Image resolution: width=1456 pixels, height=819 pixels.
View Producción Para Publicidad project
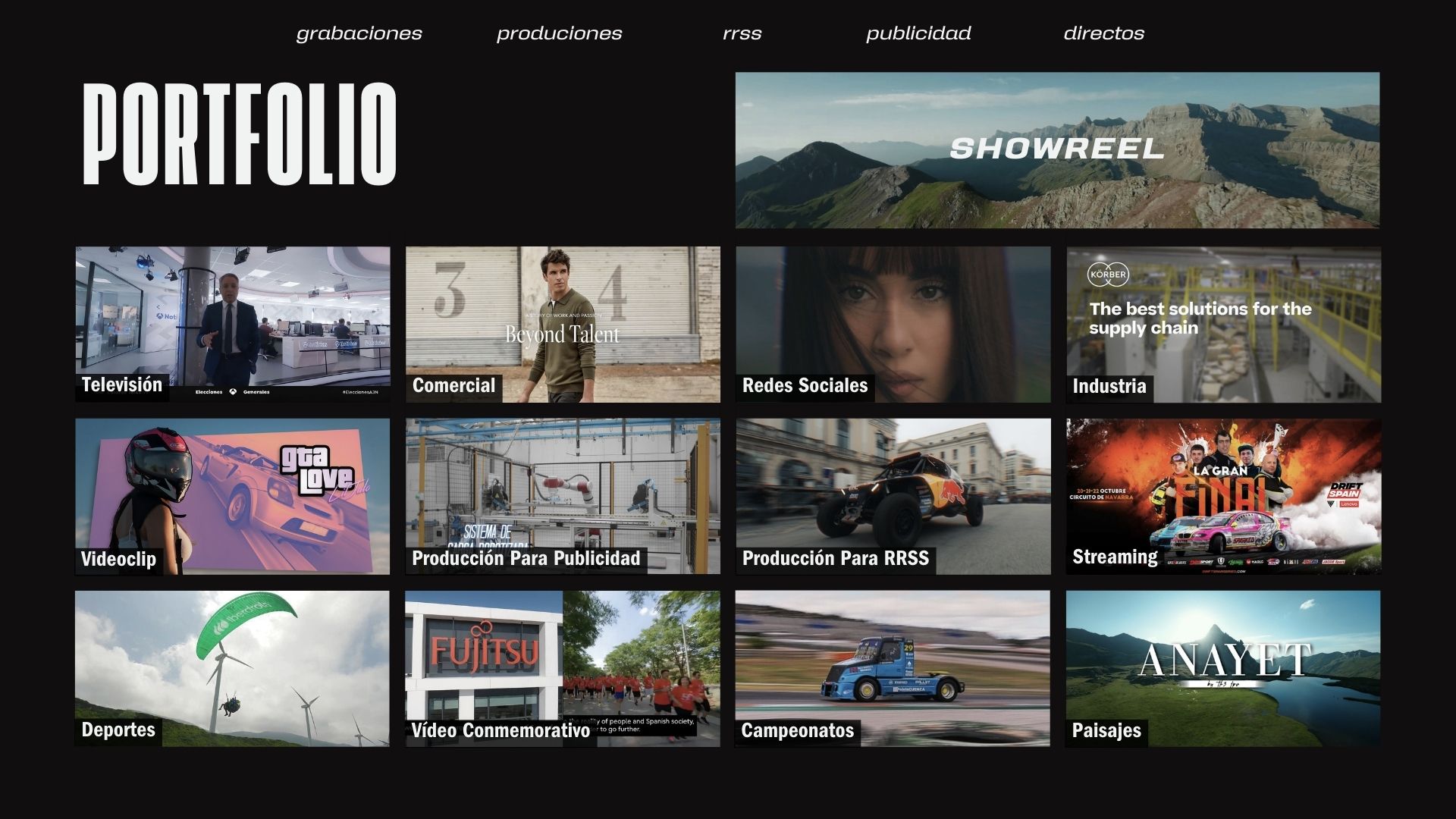[x=562, y=497]
